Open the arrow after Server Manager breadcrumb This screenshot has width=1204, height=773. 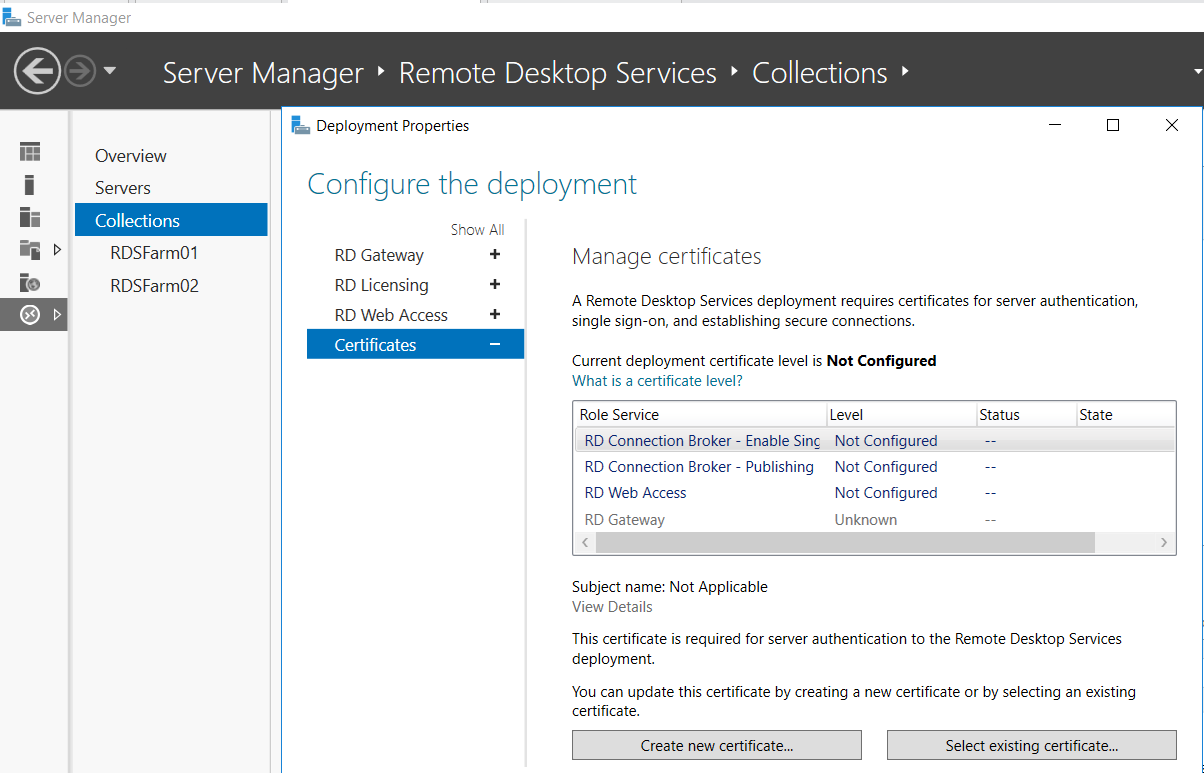(x=381, y=72)
